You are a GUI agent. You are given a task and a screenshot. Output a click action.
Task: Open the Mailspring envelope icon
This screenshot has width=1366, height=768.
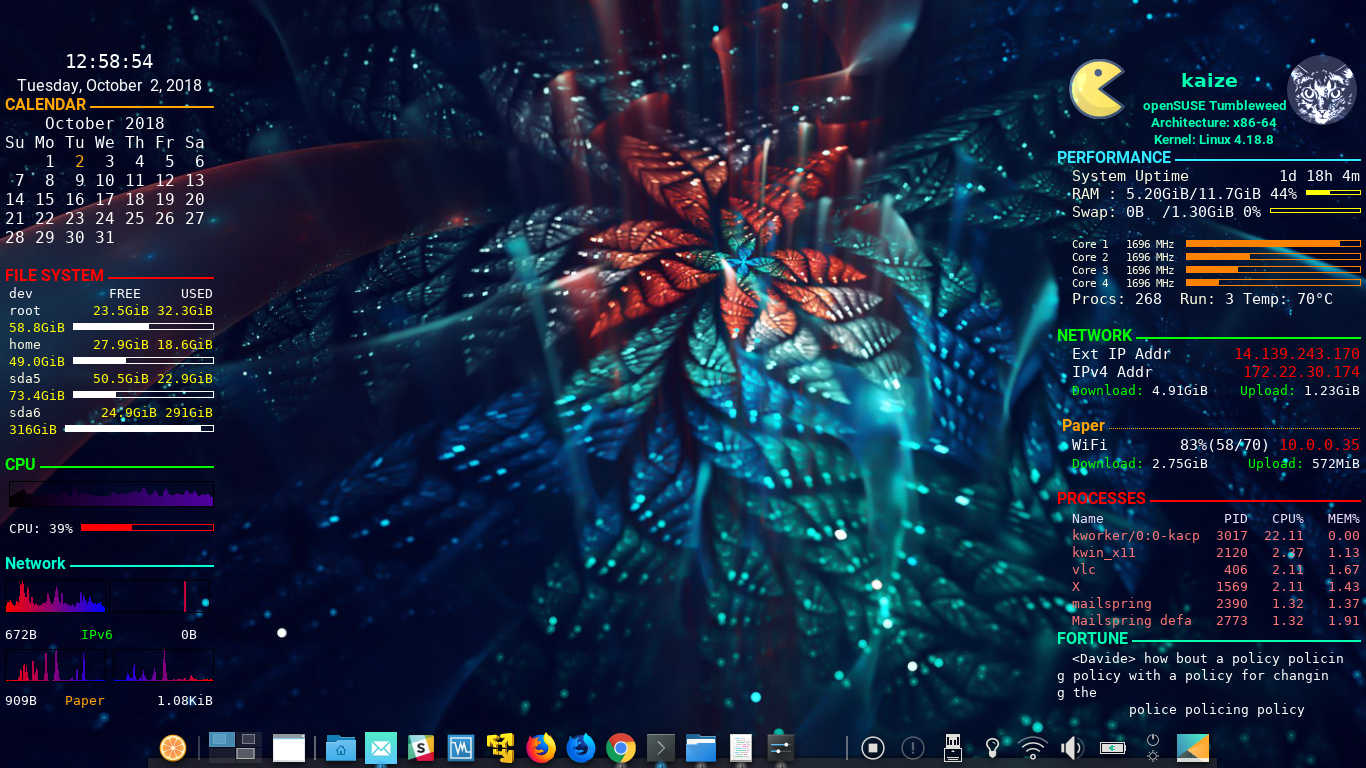(x=381, y=747)
